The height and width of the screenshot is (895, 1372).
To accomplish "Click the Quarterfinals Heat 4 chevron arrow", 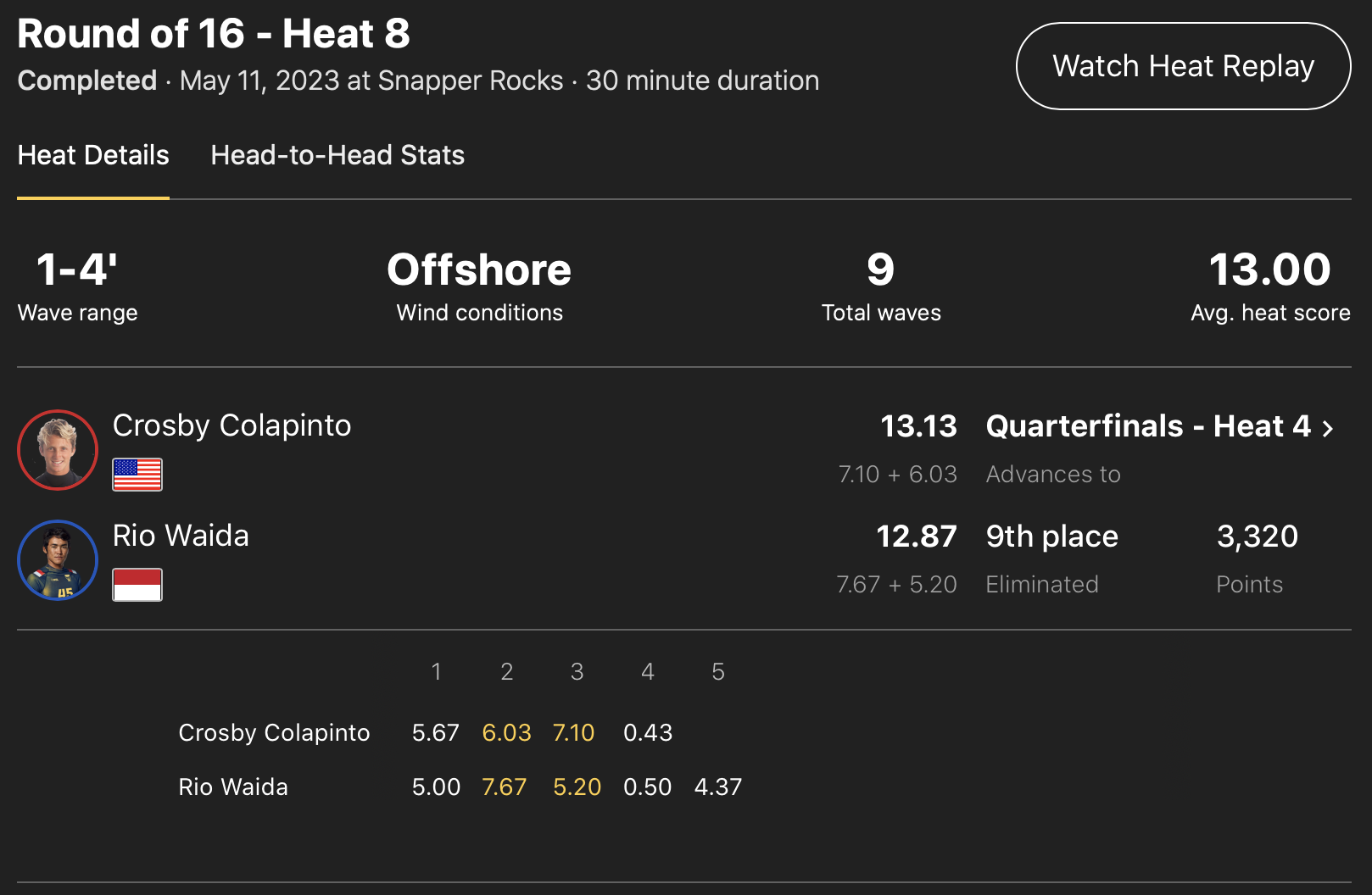I will (x=1328, y=428).
